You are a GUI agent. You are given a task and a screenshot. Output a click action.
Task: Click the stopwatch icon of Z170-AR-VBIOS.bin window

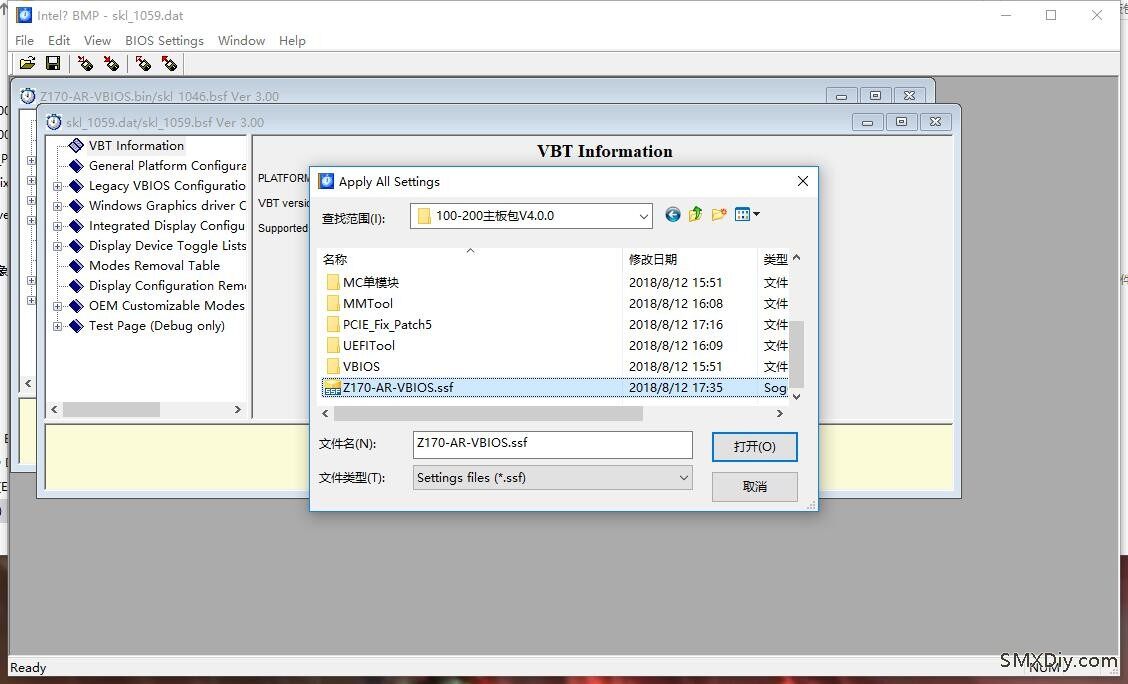click(x=27, y=96)
